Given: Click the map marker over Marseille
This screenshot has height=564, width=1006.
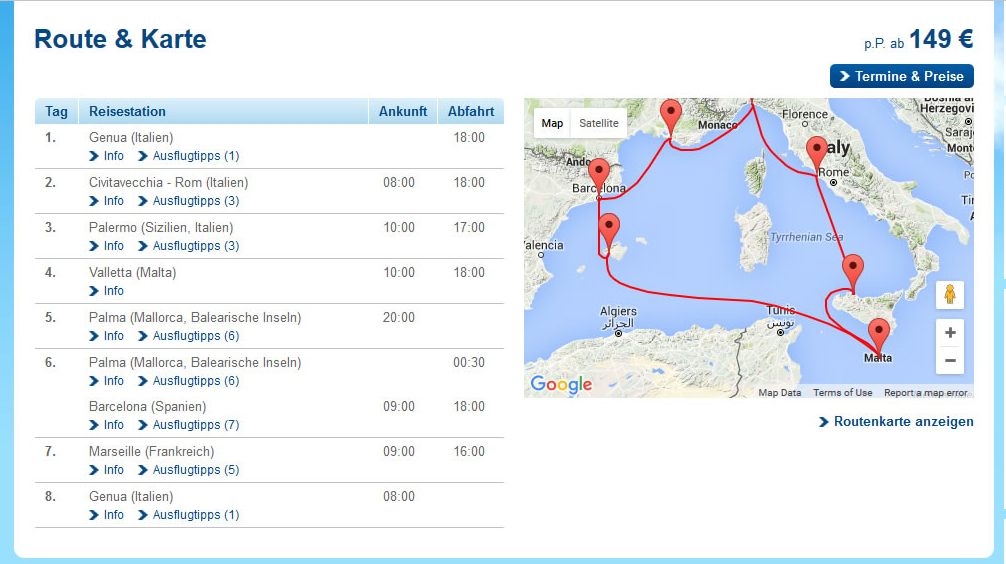Looking at the screenshot, I should coord(671,113).
